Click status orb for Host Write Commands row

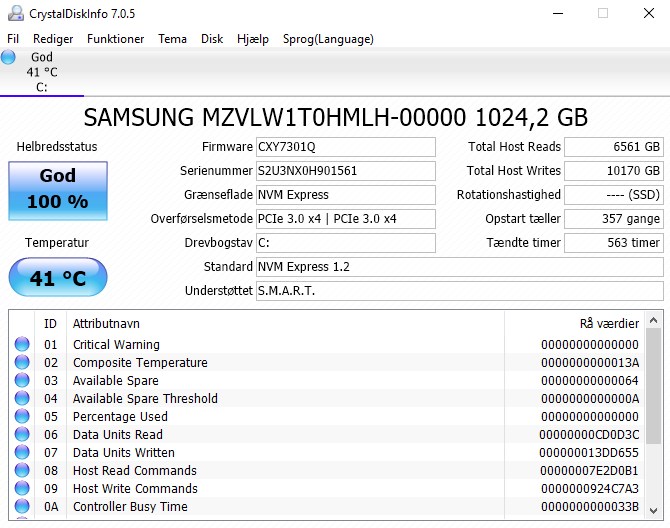(x=22, y=489)
